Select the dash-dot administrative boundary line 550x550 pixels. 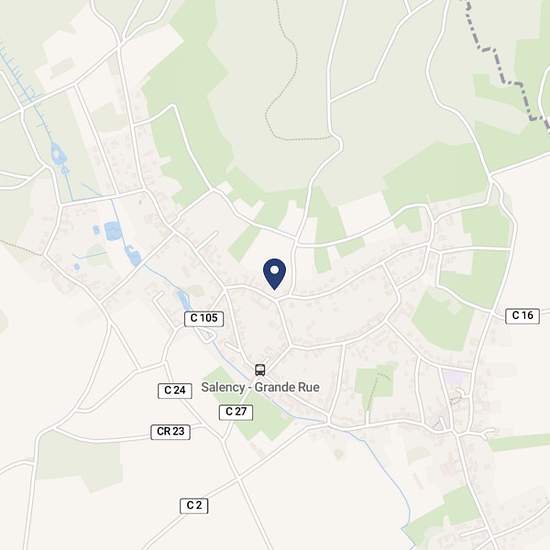pyautogui.click(x=507, y=65)
